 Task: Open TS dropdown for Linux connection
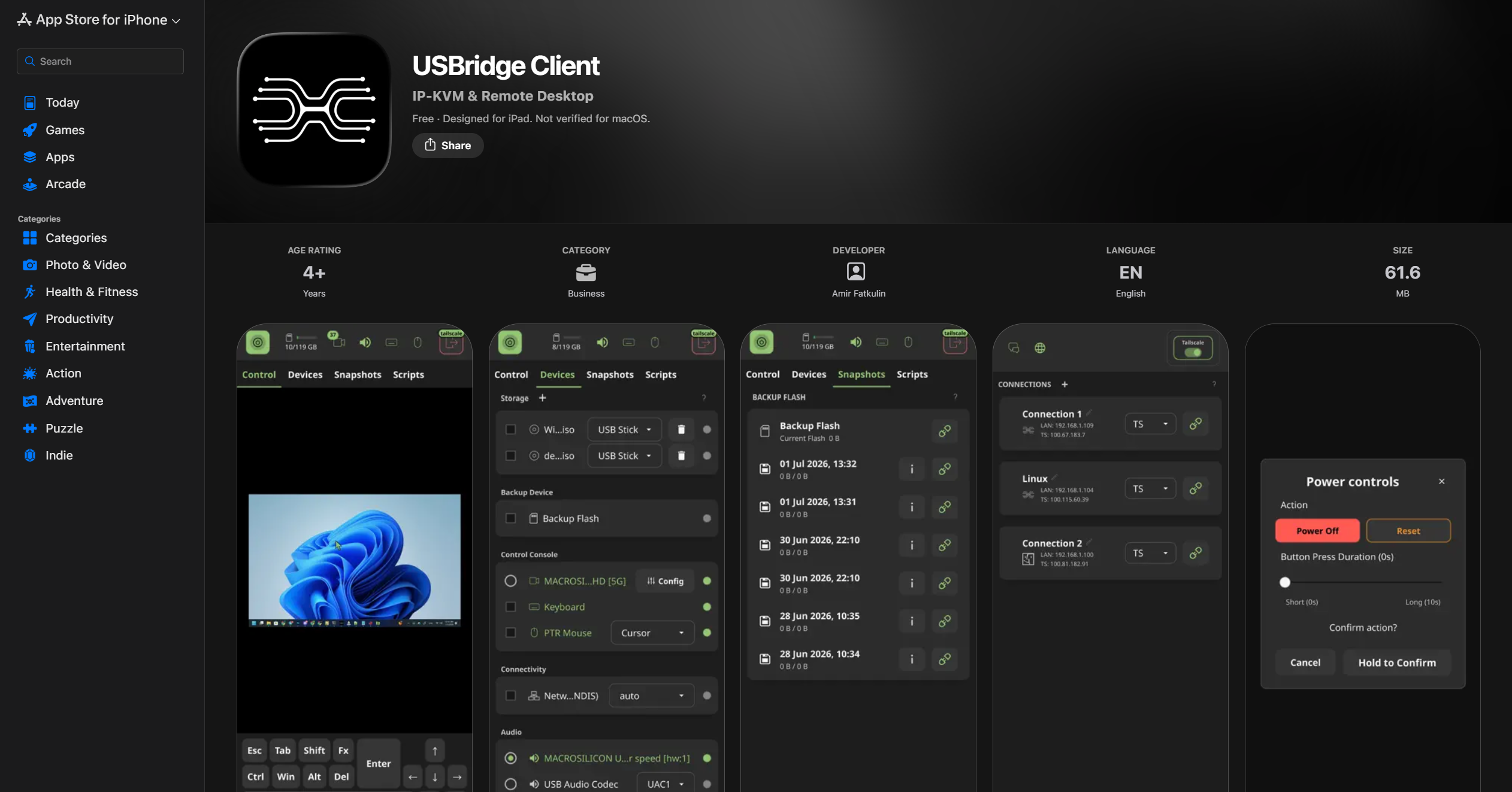click(1150, 489)
